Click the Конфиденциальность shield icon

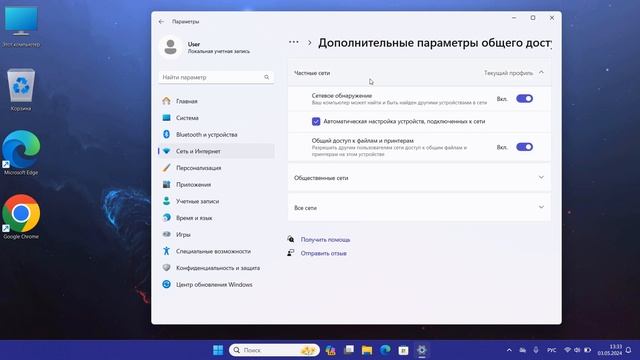pyautogui.click(x=166, y=268)
